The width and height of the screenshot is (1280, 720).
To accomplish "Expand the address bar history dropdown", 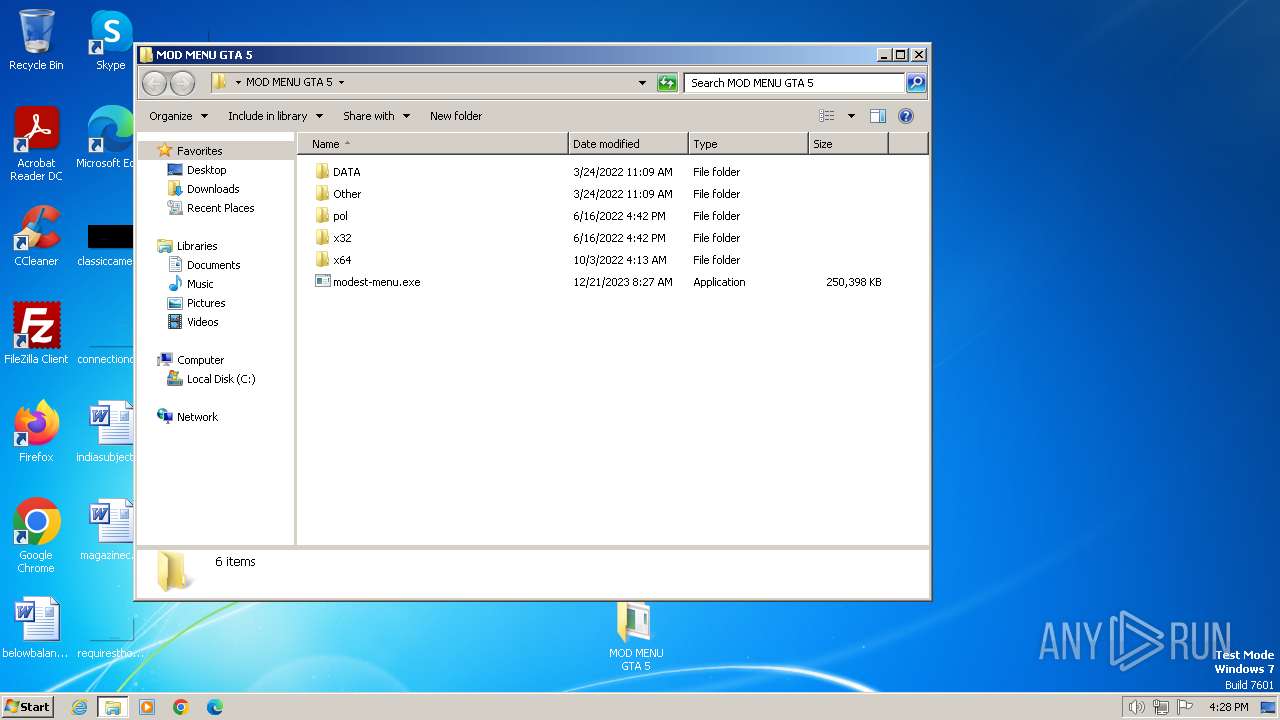I will pos(642,83).
